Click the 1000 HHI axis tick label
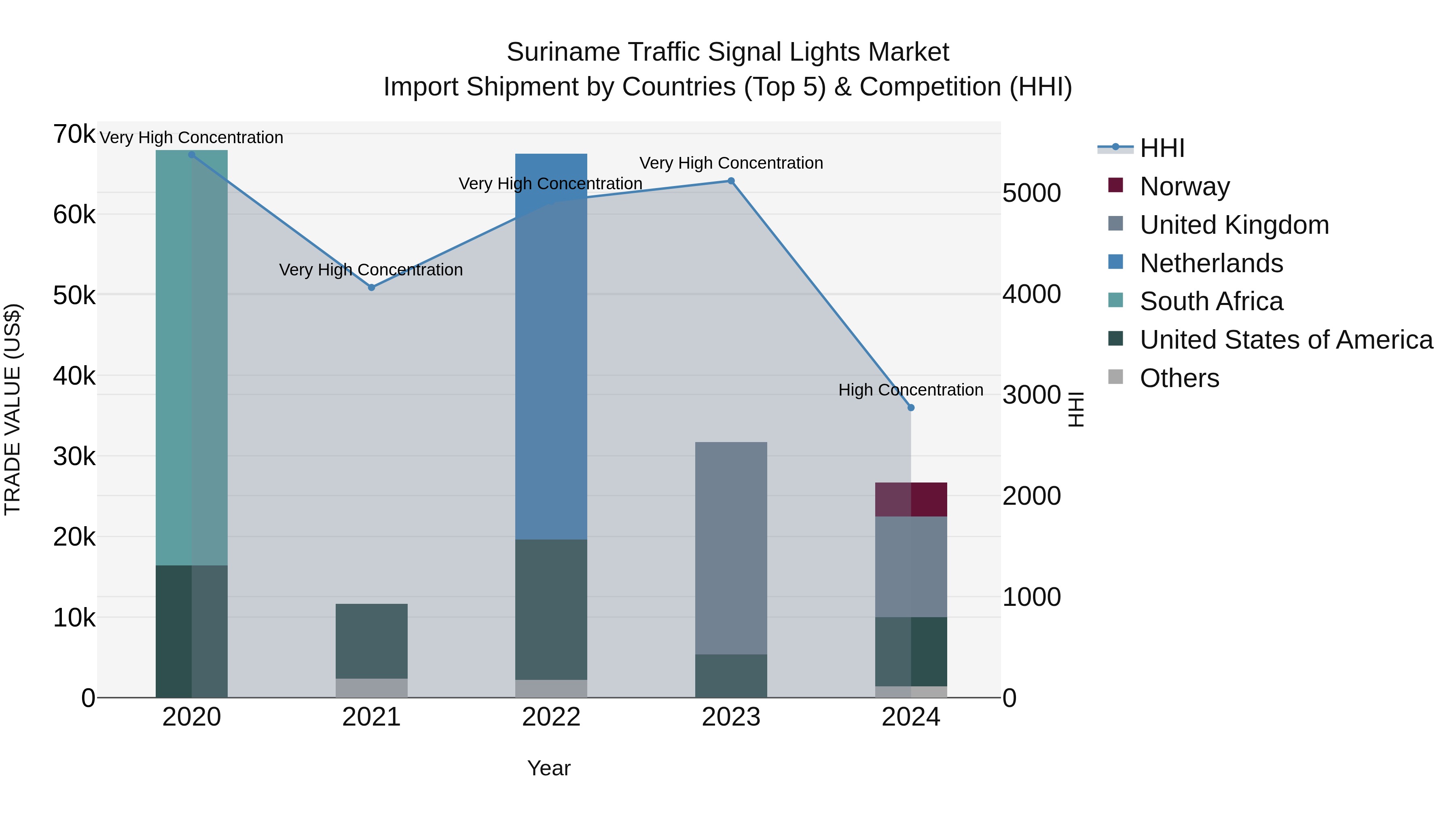This screenshot has width=1456, height=819. click(1031, 597)
